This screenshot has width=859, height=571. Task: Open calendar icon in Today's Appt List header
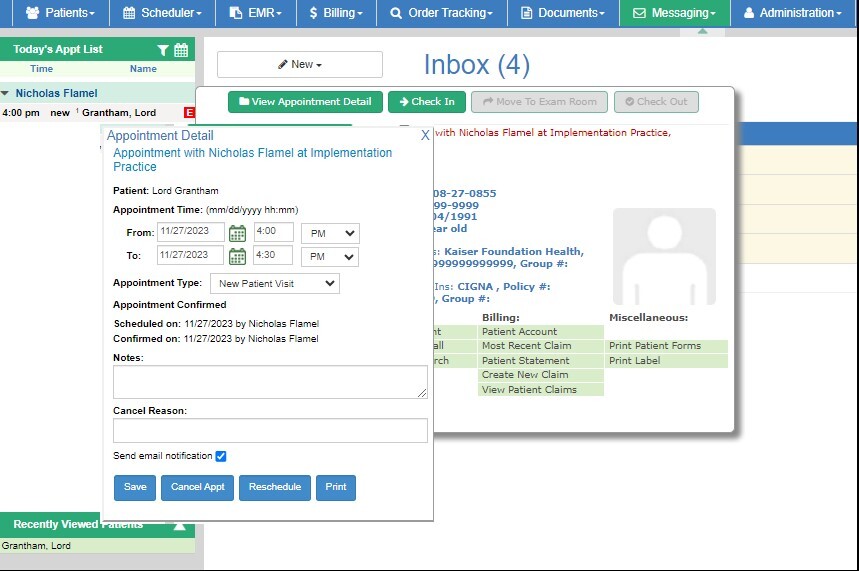coord(181,50)
